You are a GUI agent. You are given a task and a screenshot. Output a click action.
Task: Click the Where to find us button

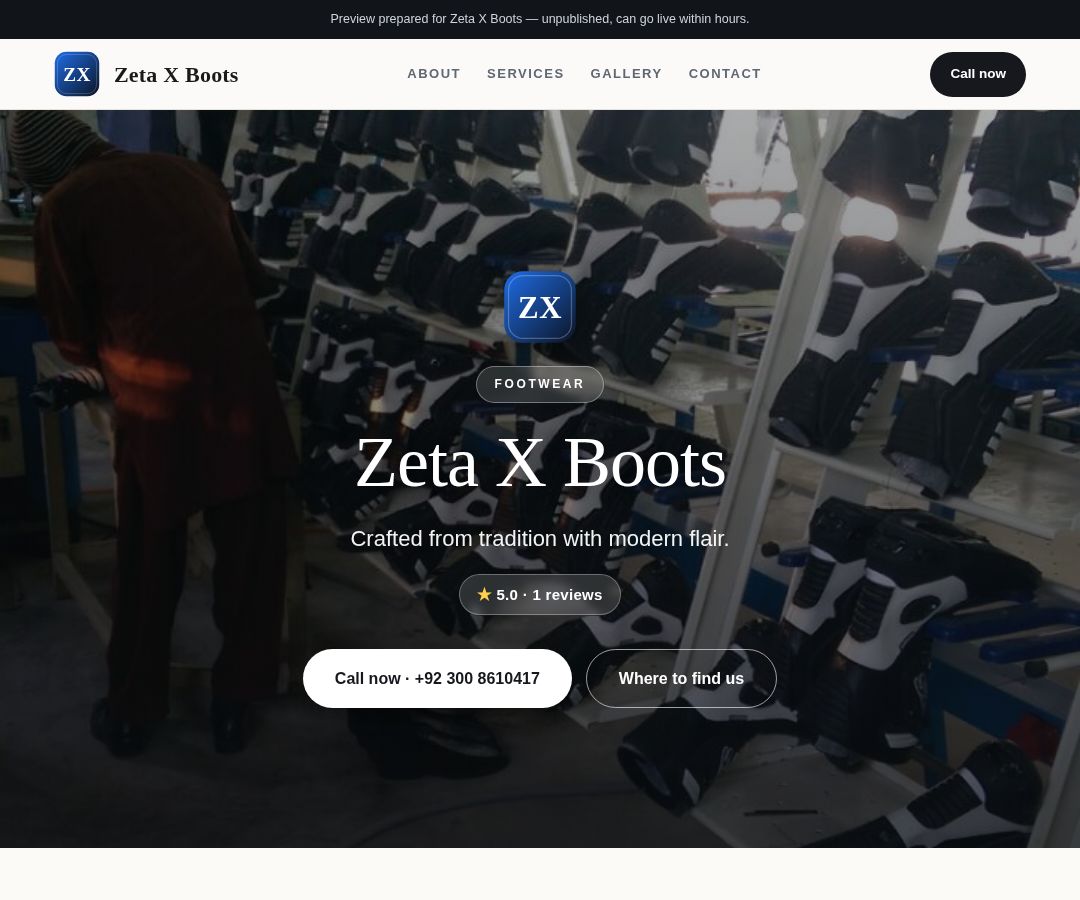tap(681, 678)
